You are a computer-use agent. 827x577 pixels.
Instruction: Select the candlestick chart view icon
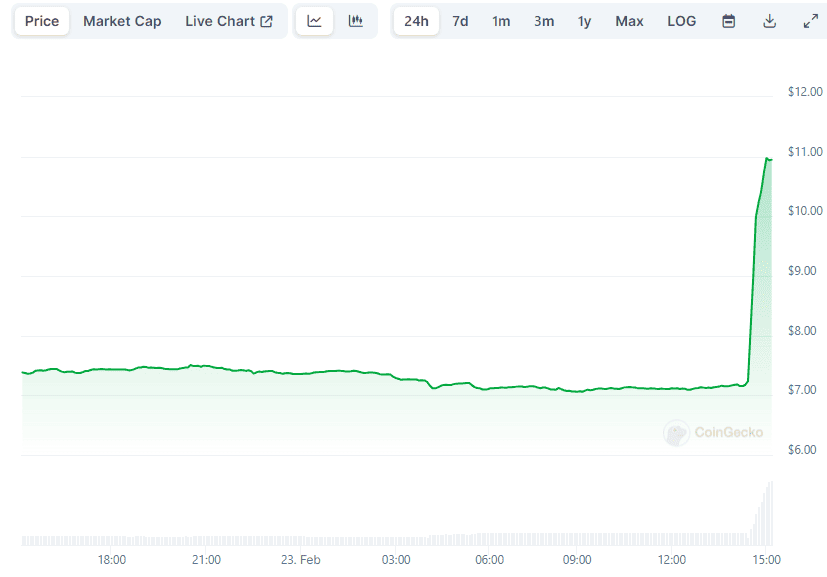pyautogui.click(x=356, y=21)
